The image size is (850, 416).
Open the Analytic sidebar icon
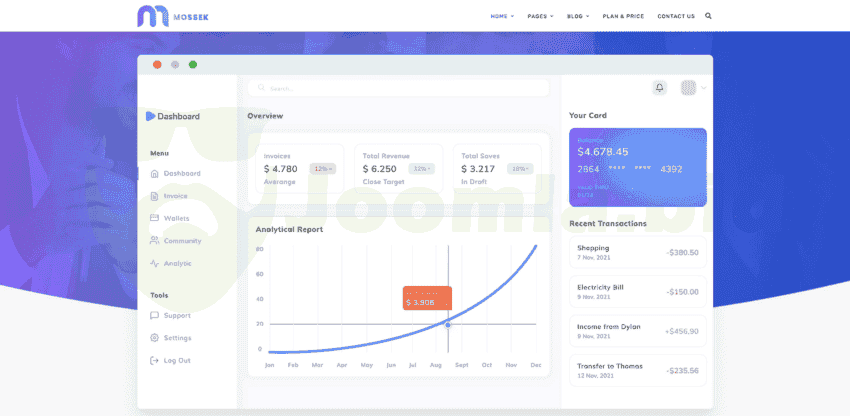coord(154,264)
